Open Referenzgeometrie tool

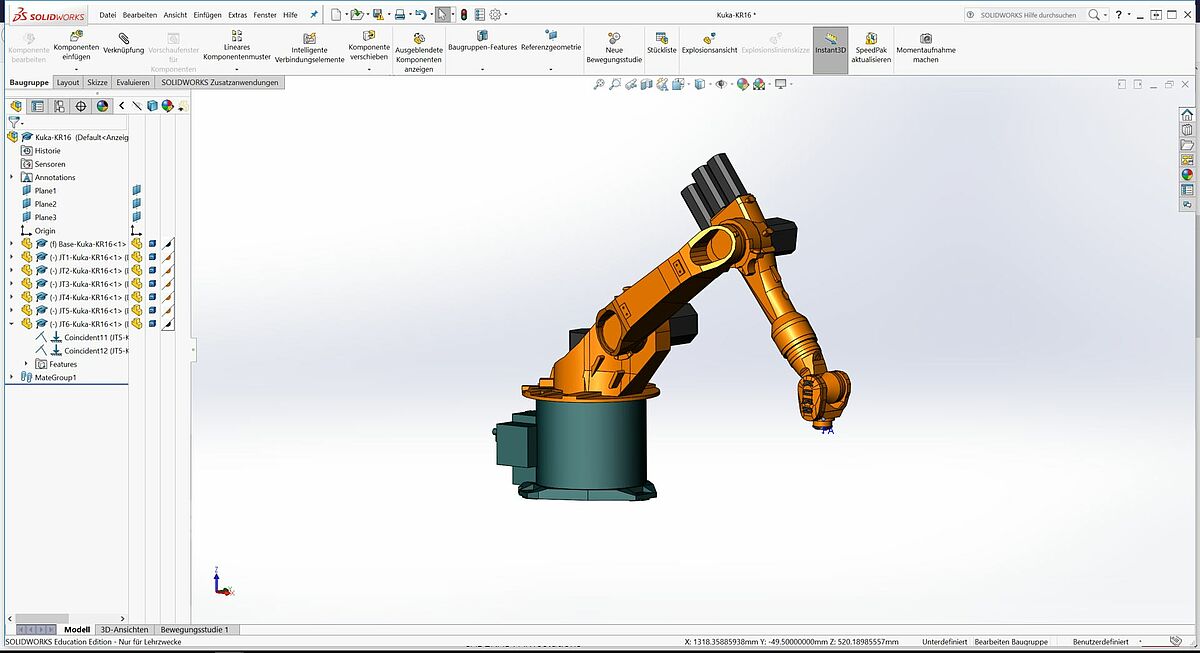551,42
